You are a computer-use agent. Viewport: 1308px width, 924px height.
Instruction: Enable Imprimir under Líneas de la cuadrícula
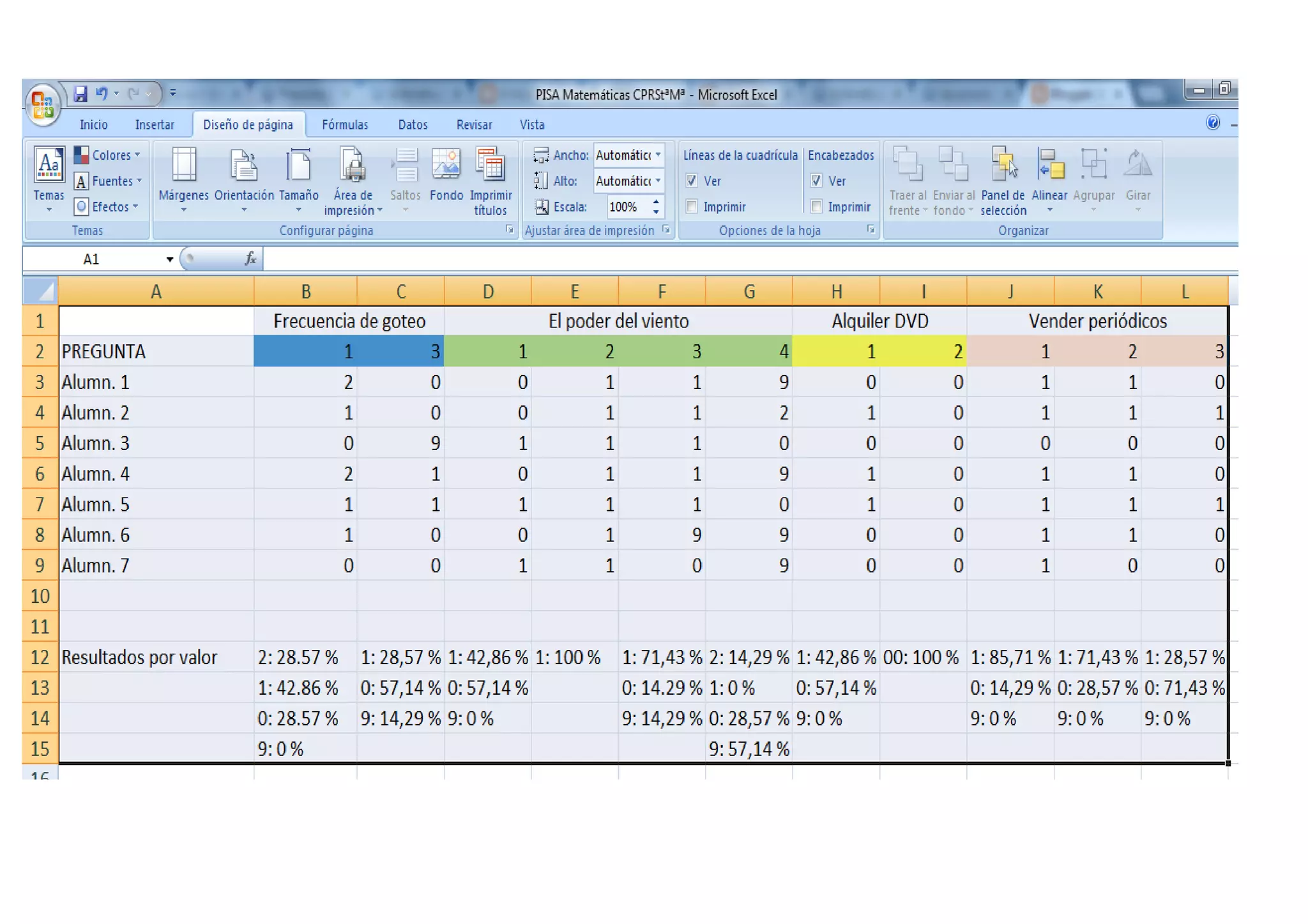click(x=692, y=207)
